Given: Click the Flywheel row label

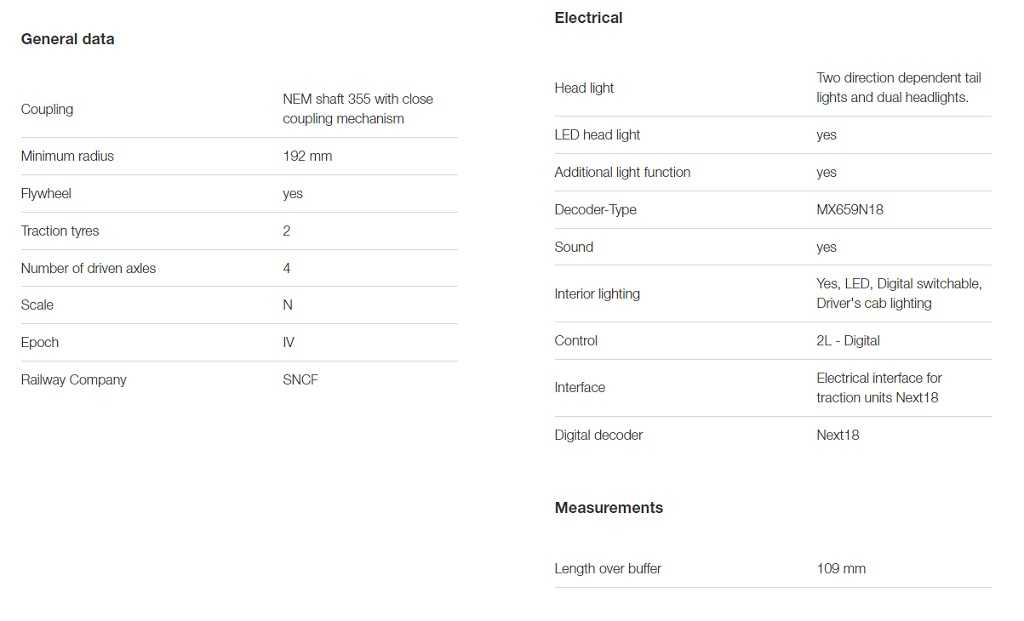Looking at the screenshot, I should [x=46, y=193].
